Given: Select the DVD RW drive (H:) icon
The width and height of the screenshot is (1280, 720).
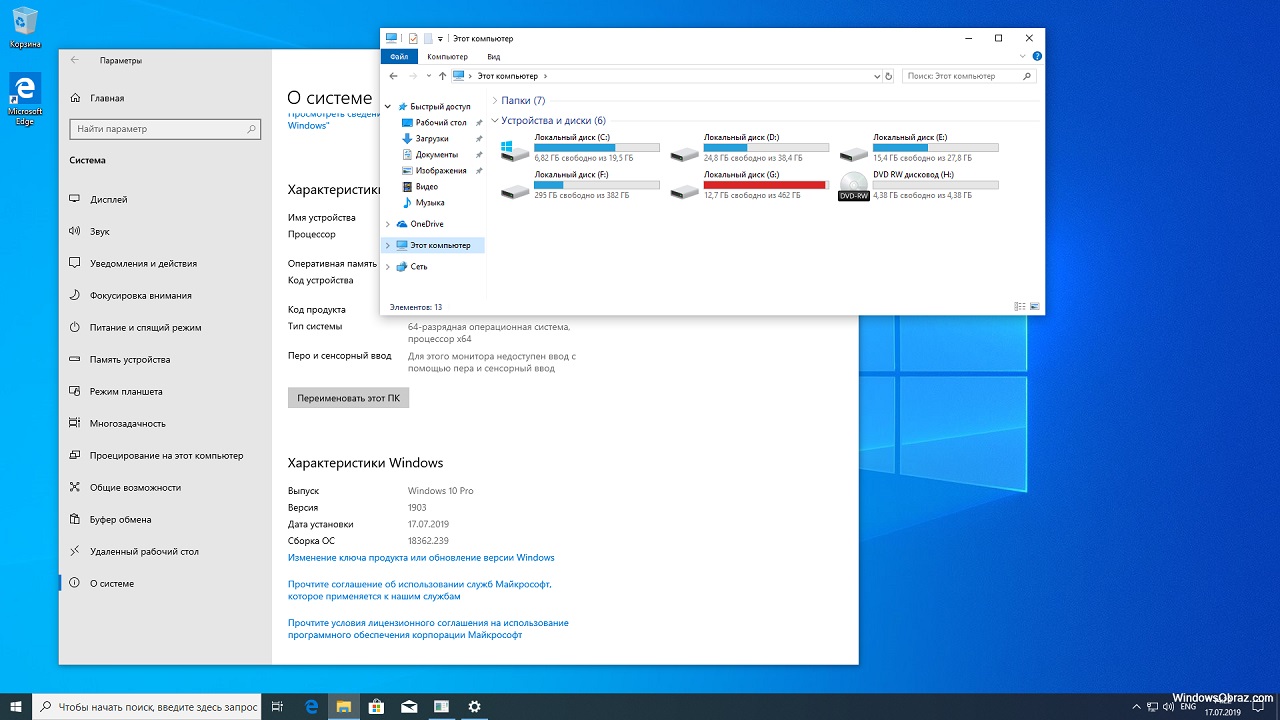Looking at the screenshot, I should tap(853, 187).
